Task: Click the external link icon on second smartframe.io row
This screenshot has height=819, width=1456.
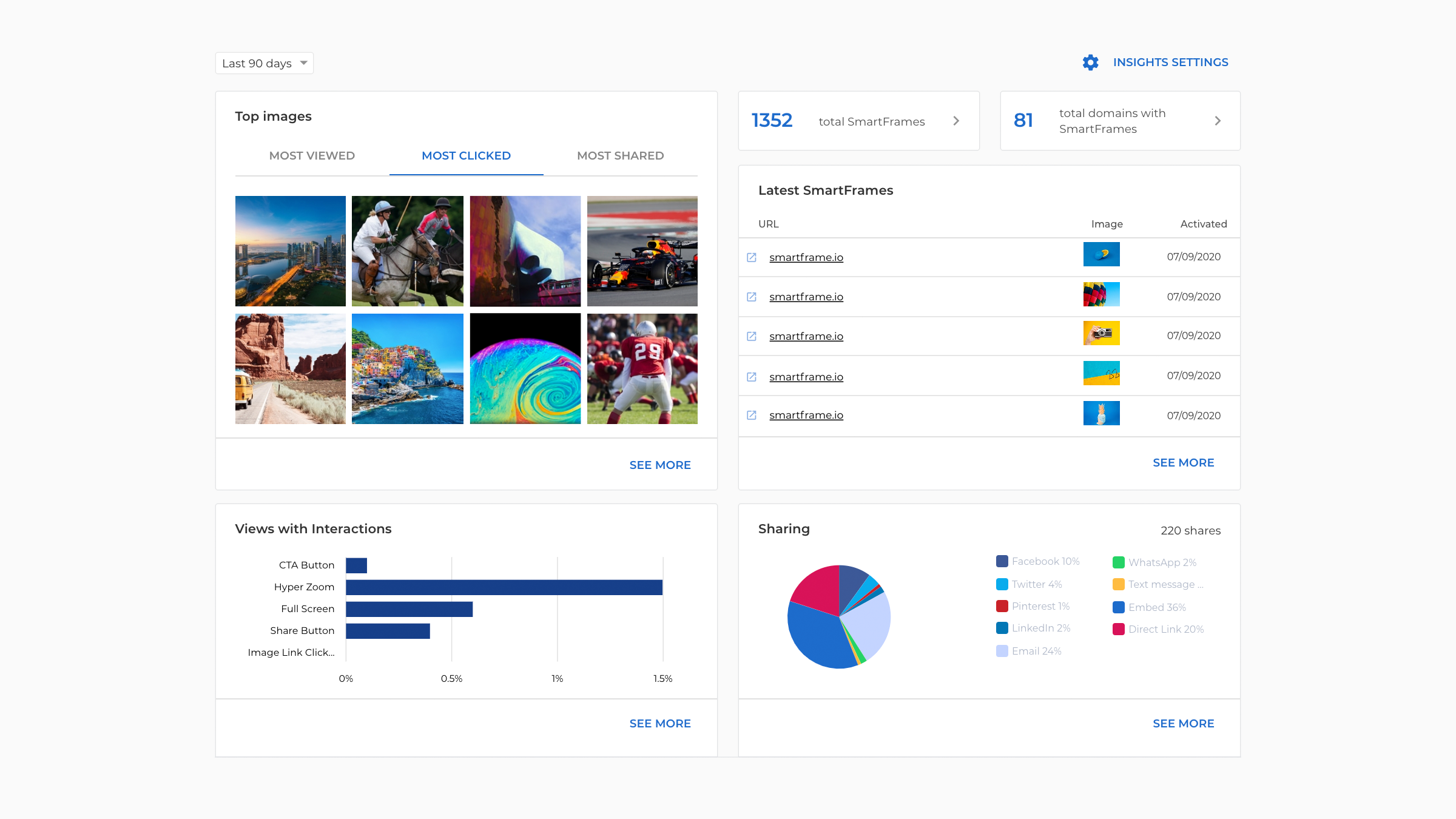Action: (x=752, y=296)
